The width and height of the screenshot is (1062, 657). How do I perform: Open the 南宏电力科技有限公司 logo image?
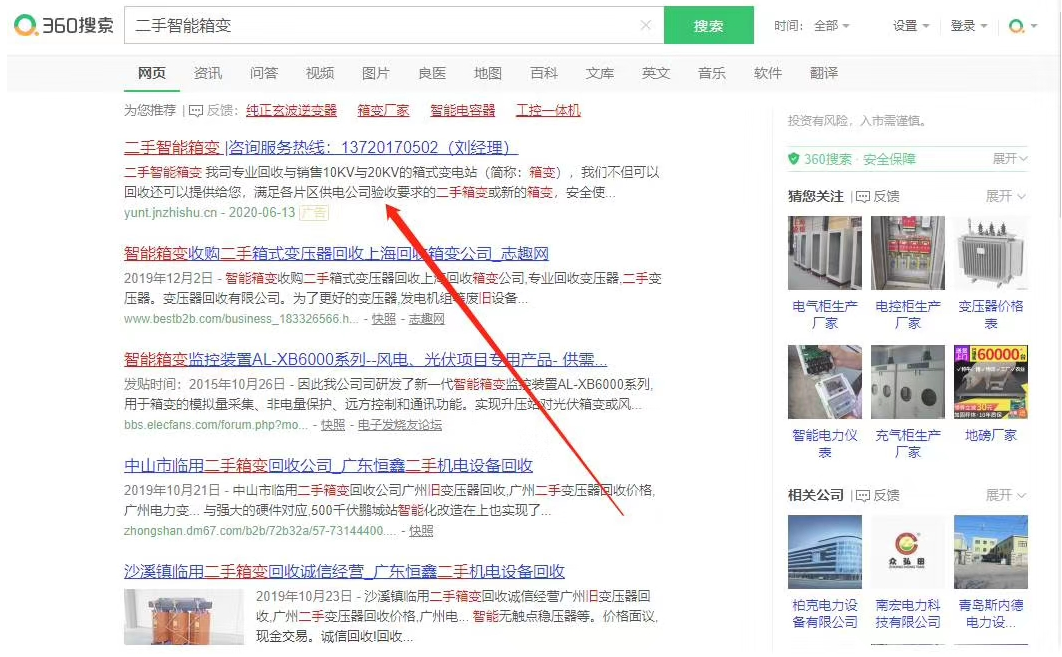point(908,552)
